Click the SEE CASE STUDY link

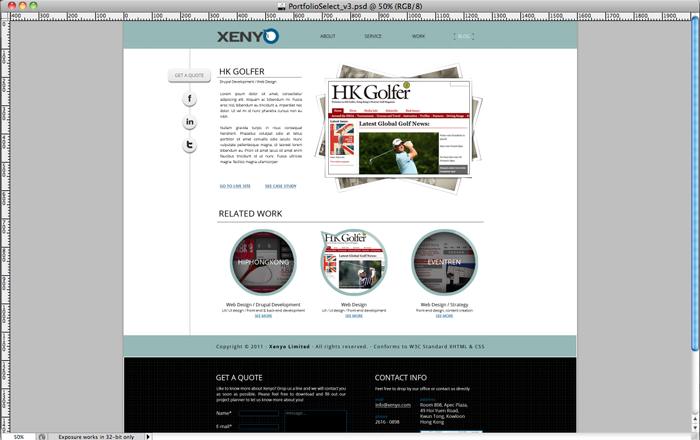tap(280, 186)
